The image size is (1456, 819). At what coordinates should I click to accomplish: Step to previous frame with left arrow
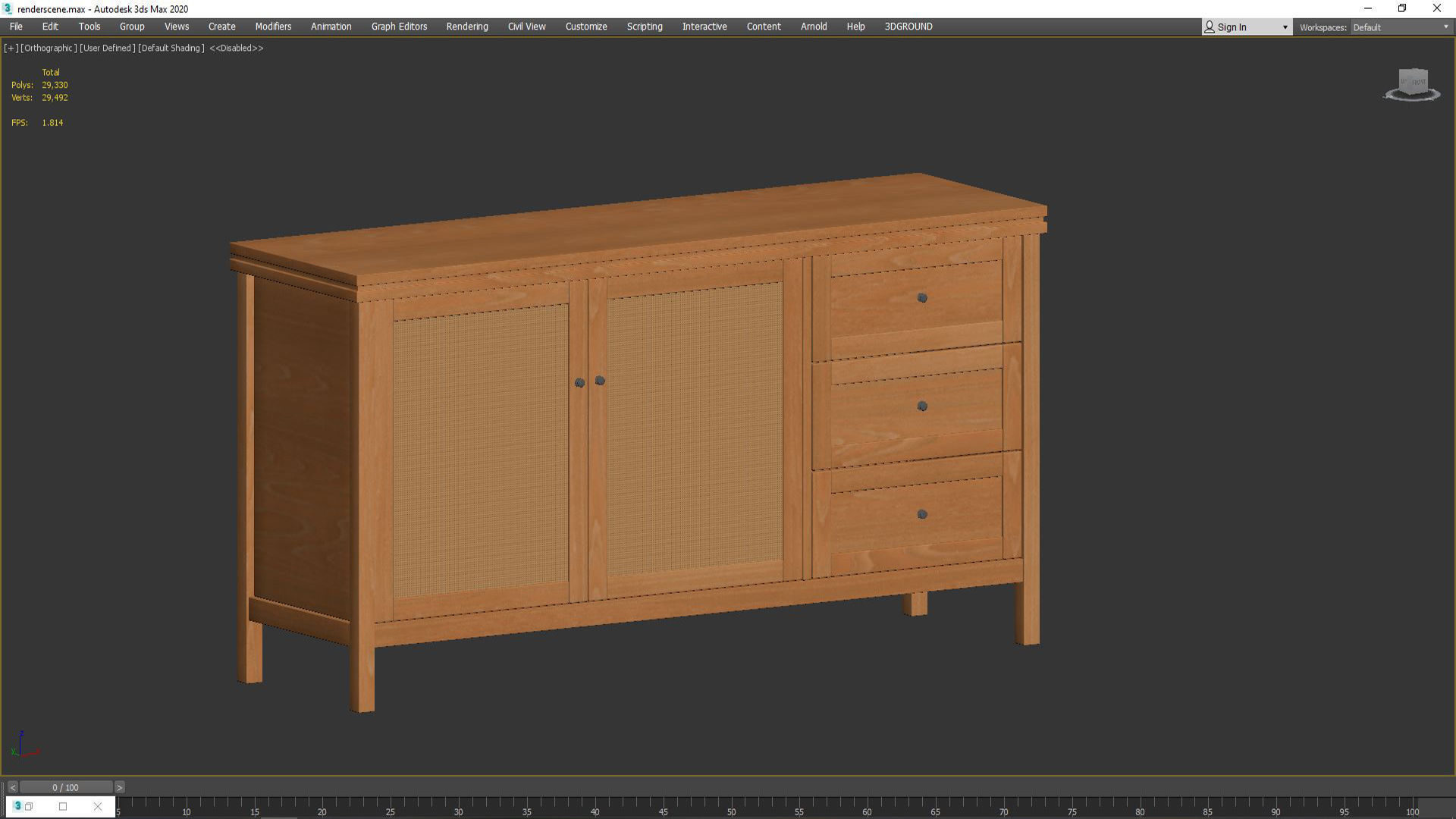[12, 787]
